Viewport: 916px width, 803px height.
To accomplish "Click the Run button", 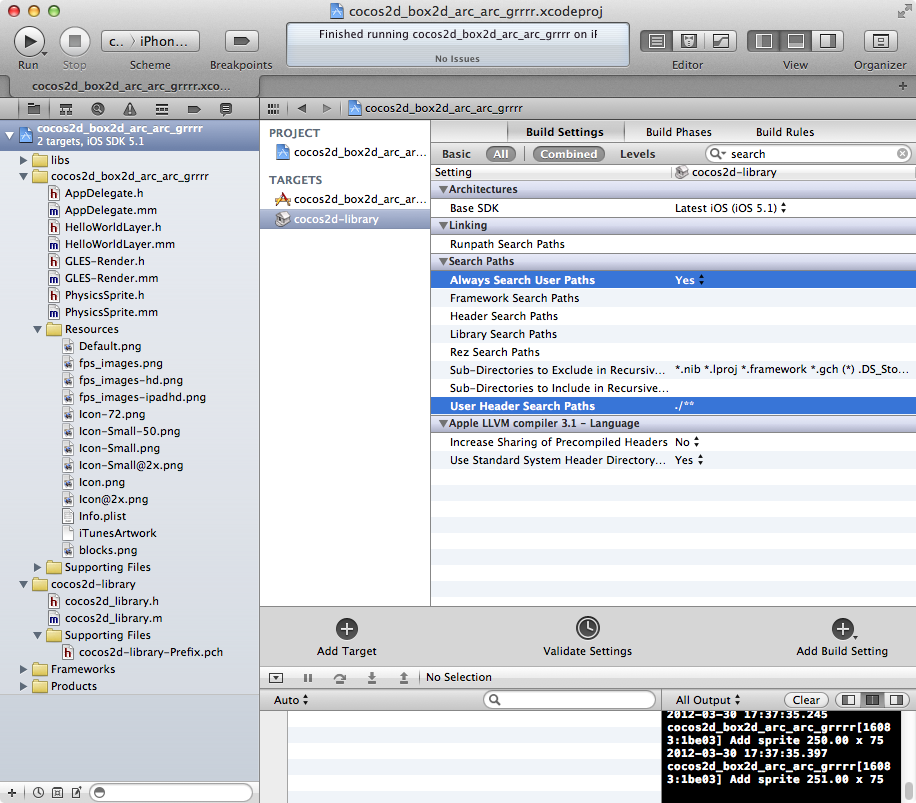I will pyautogui.click(x=29, y=41).
